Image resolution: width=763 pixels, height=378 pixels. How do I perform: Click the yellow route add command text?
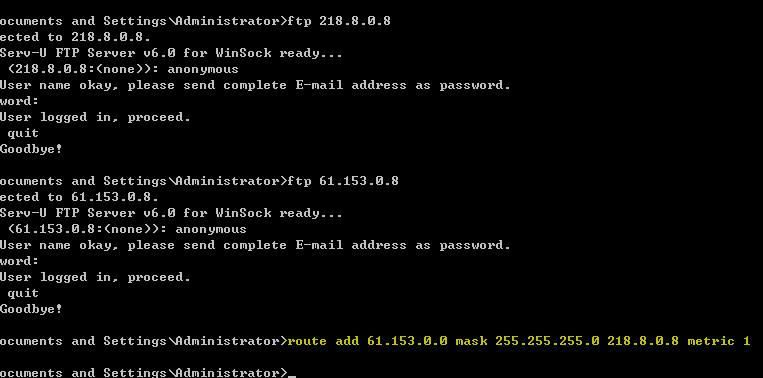(x=519, y=341)
